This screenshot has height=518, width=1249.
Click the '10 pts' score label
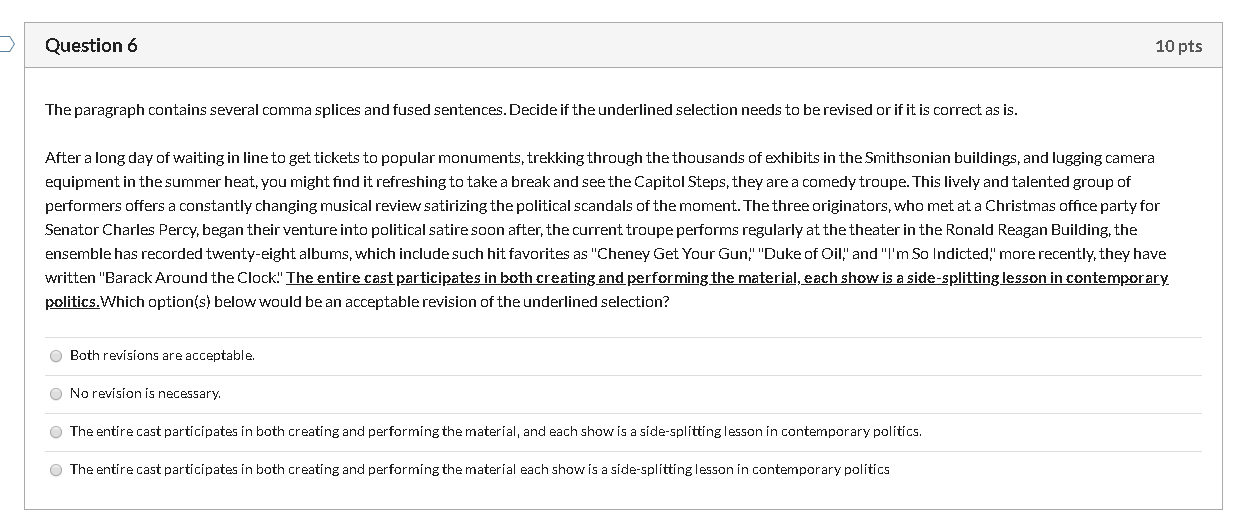(1178, 46)
